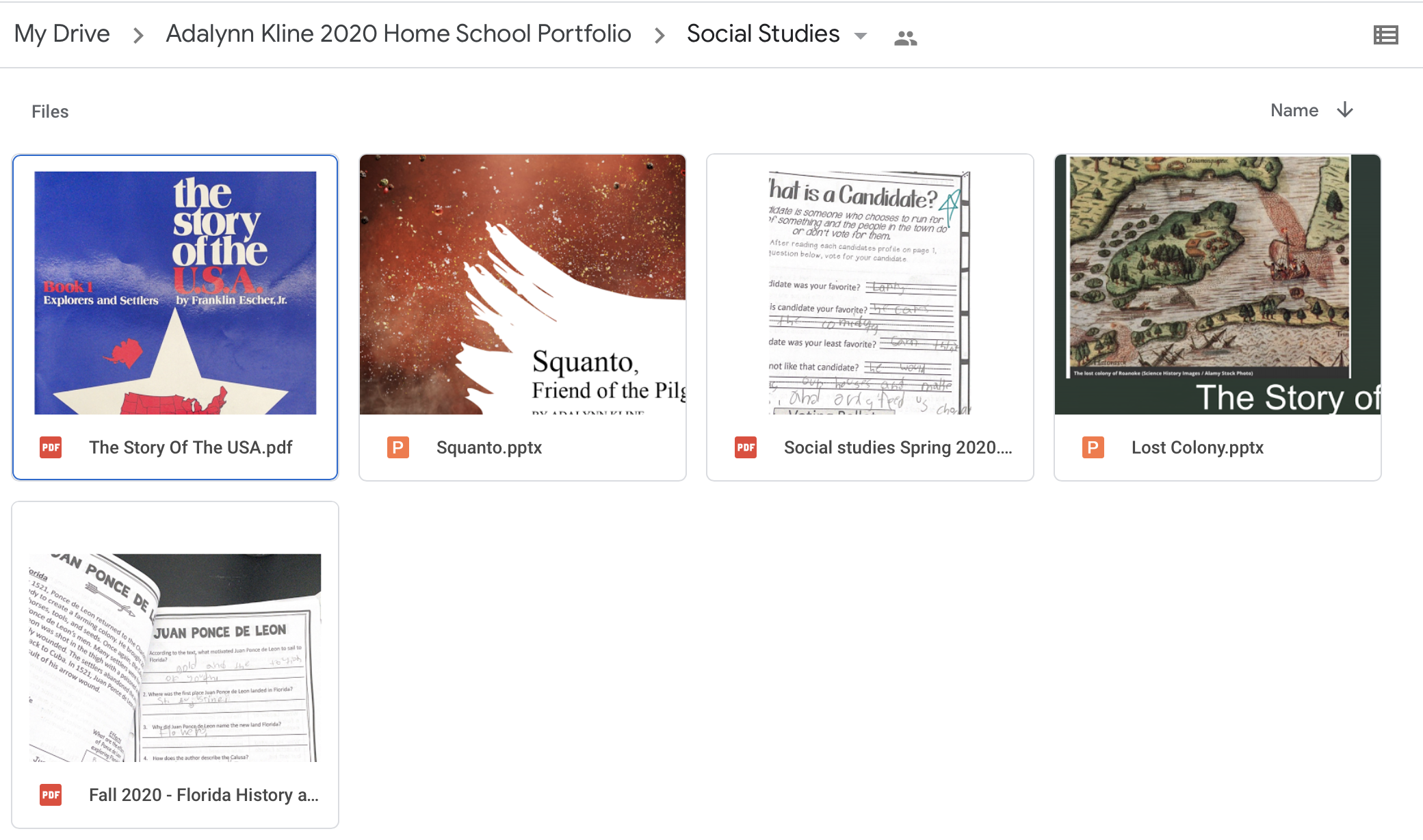The image size is (1423, 840).
Task: Click the shared folder people icon
Action: tap(905, 38)
